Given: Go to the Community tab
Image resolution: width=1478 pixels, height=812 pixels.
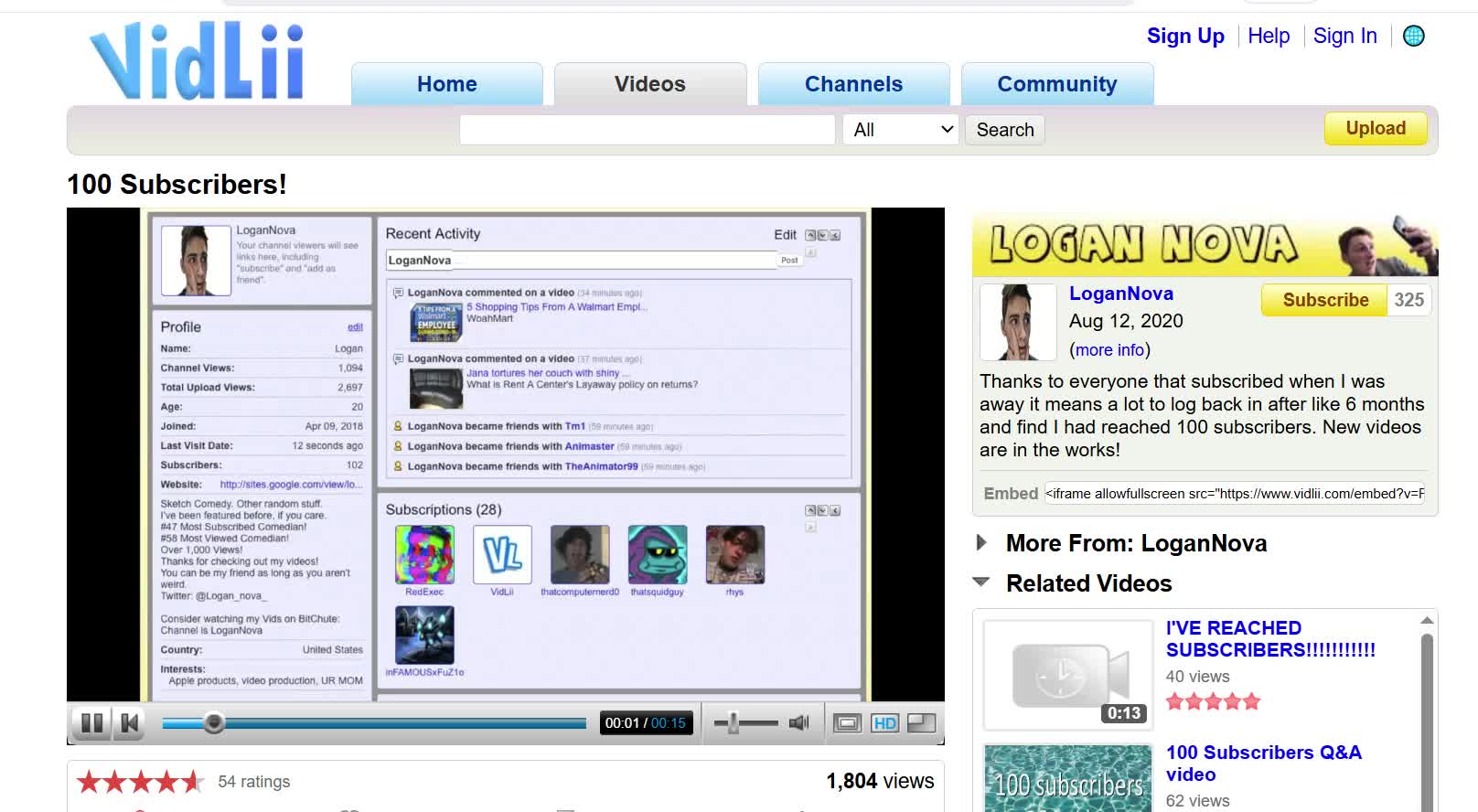Looking at the screenshot, I should click(1056, 84).
